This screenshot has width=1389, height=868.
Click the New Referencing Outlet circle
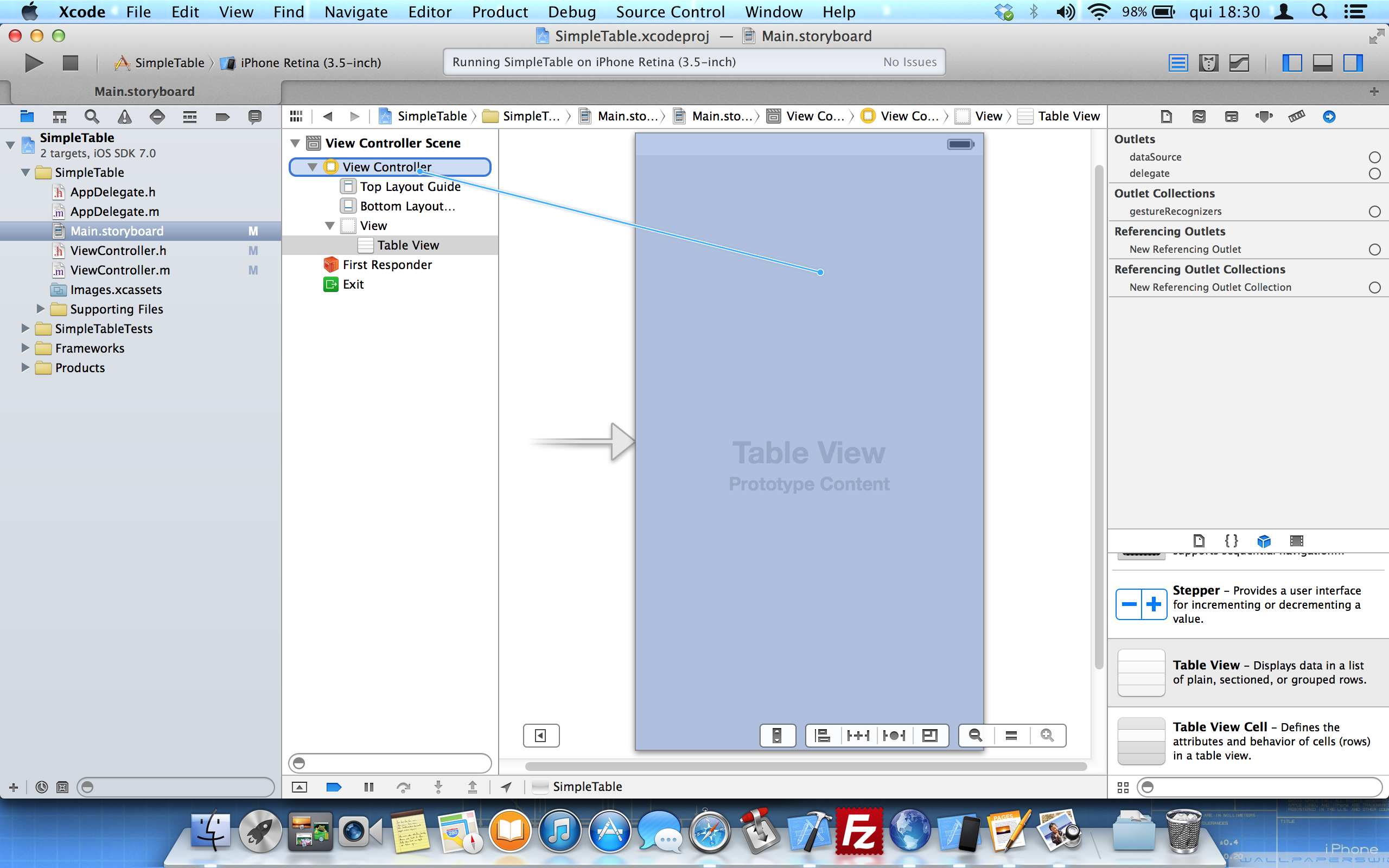[x=1374, y=250]
